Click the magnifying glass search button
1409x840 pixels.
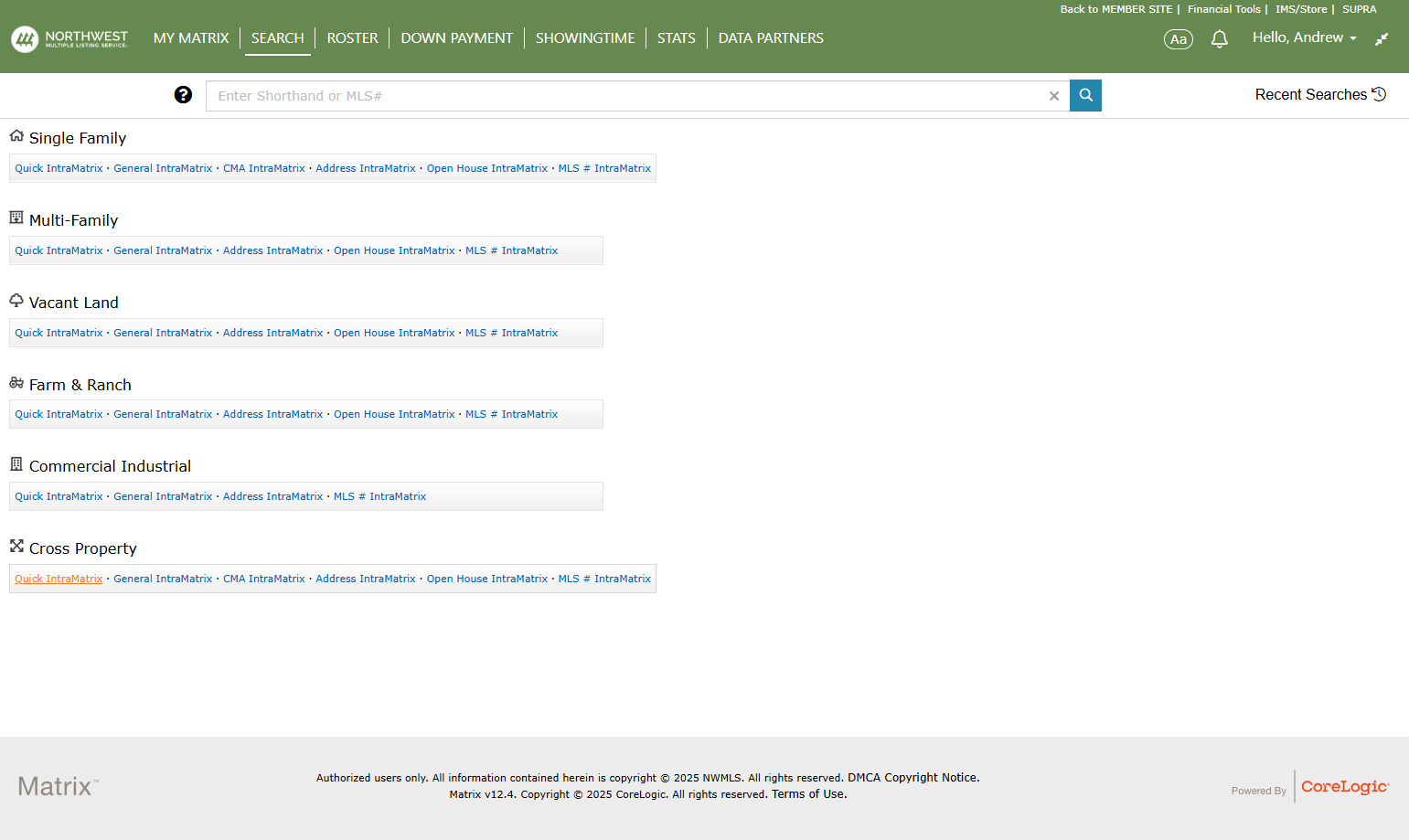pos(1085,95)
